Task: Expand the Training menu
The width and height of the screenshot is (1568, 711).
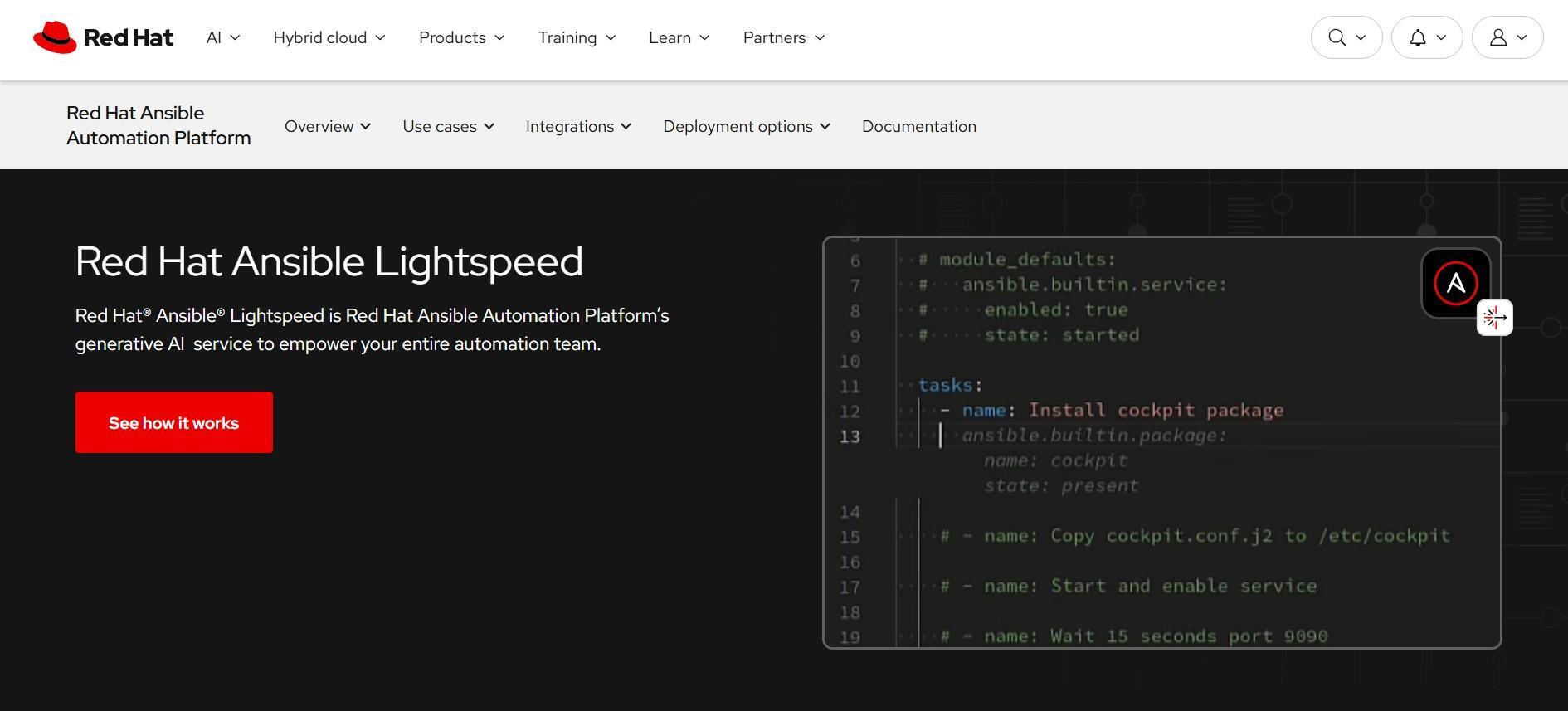Action: [x=577, y=37]
